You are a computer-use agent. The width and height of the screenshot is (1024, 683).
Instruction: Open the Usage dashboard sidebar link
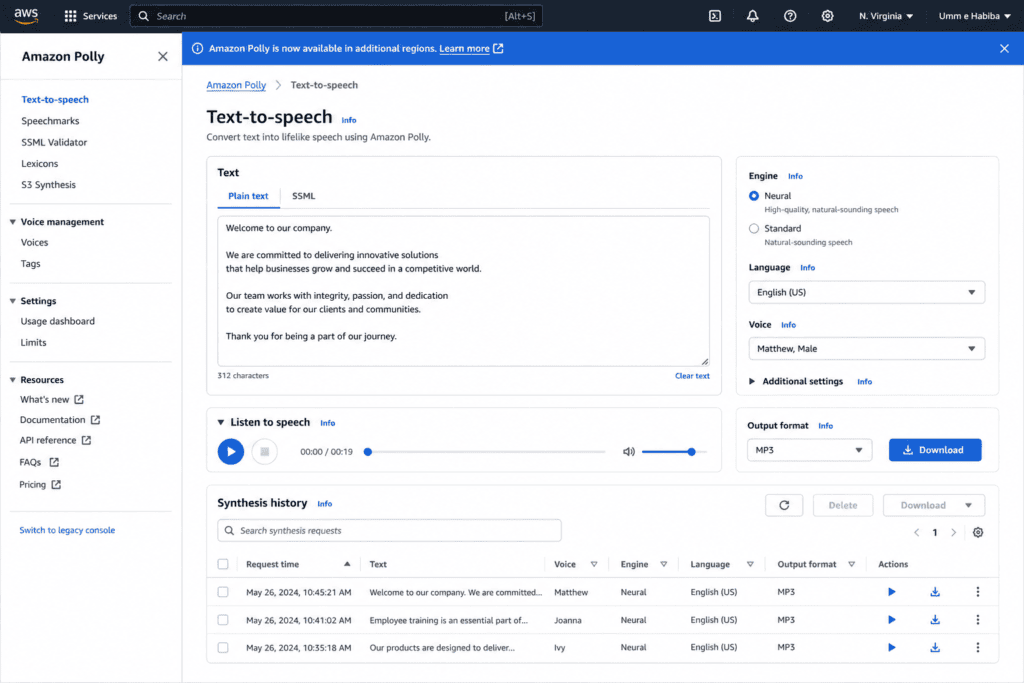57,321
